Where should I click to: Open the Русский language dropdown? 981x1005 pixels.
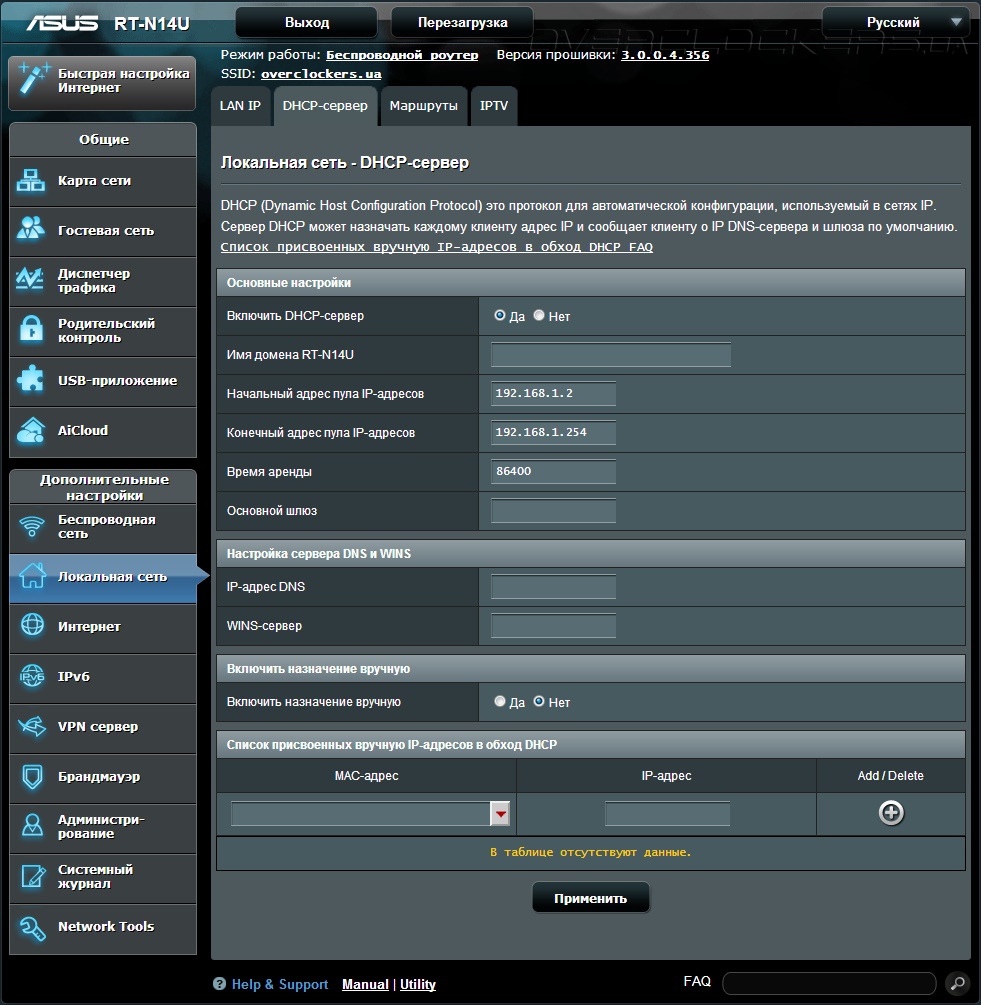coord(895,22)
